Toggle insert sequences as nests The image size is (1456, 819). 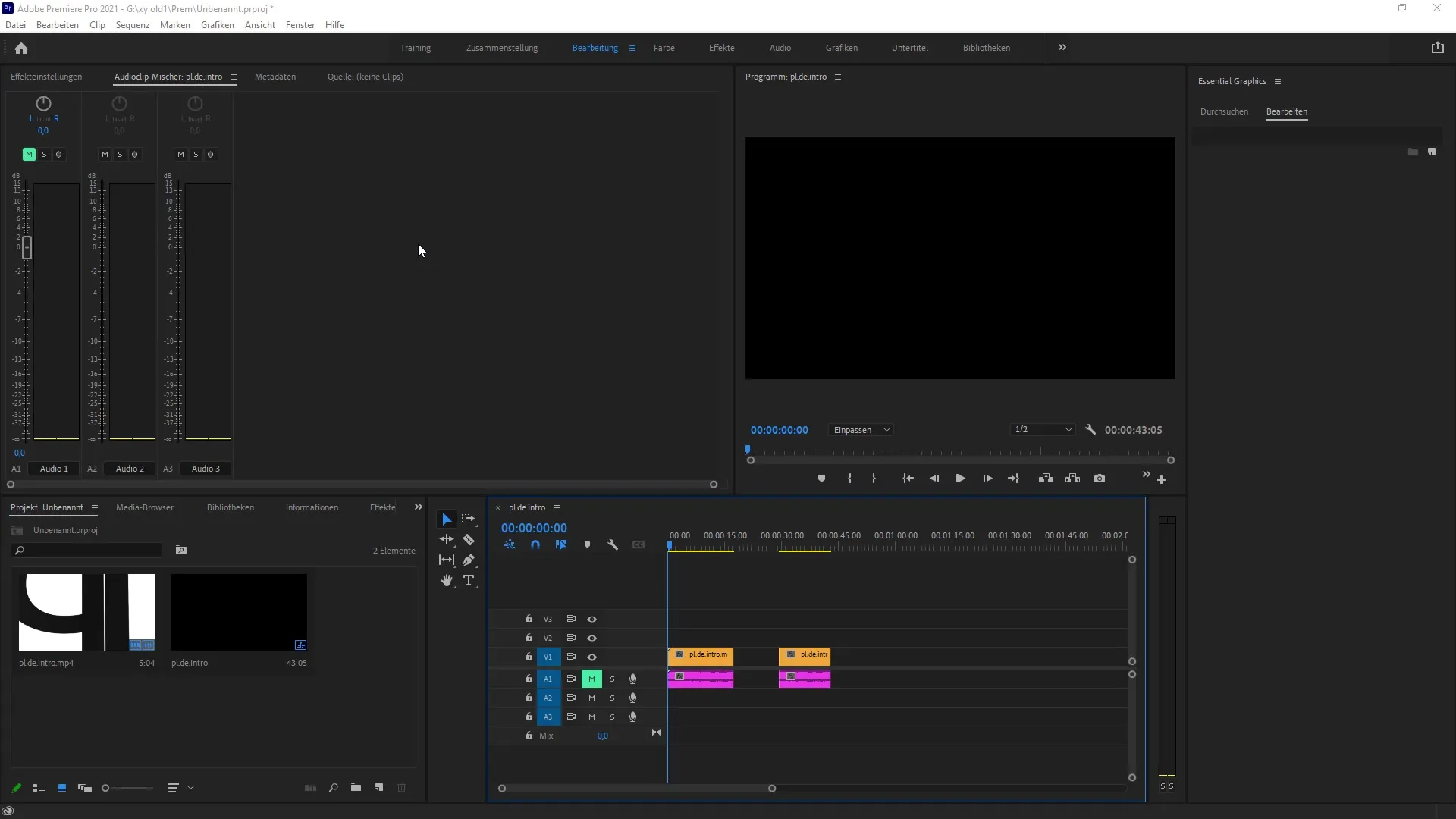tap(510, 545)
